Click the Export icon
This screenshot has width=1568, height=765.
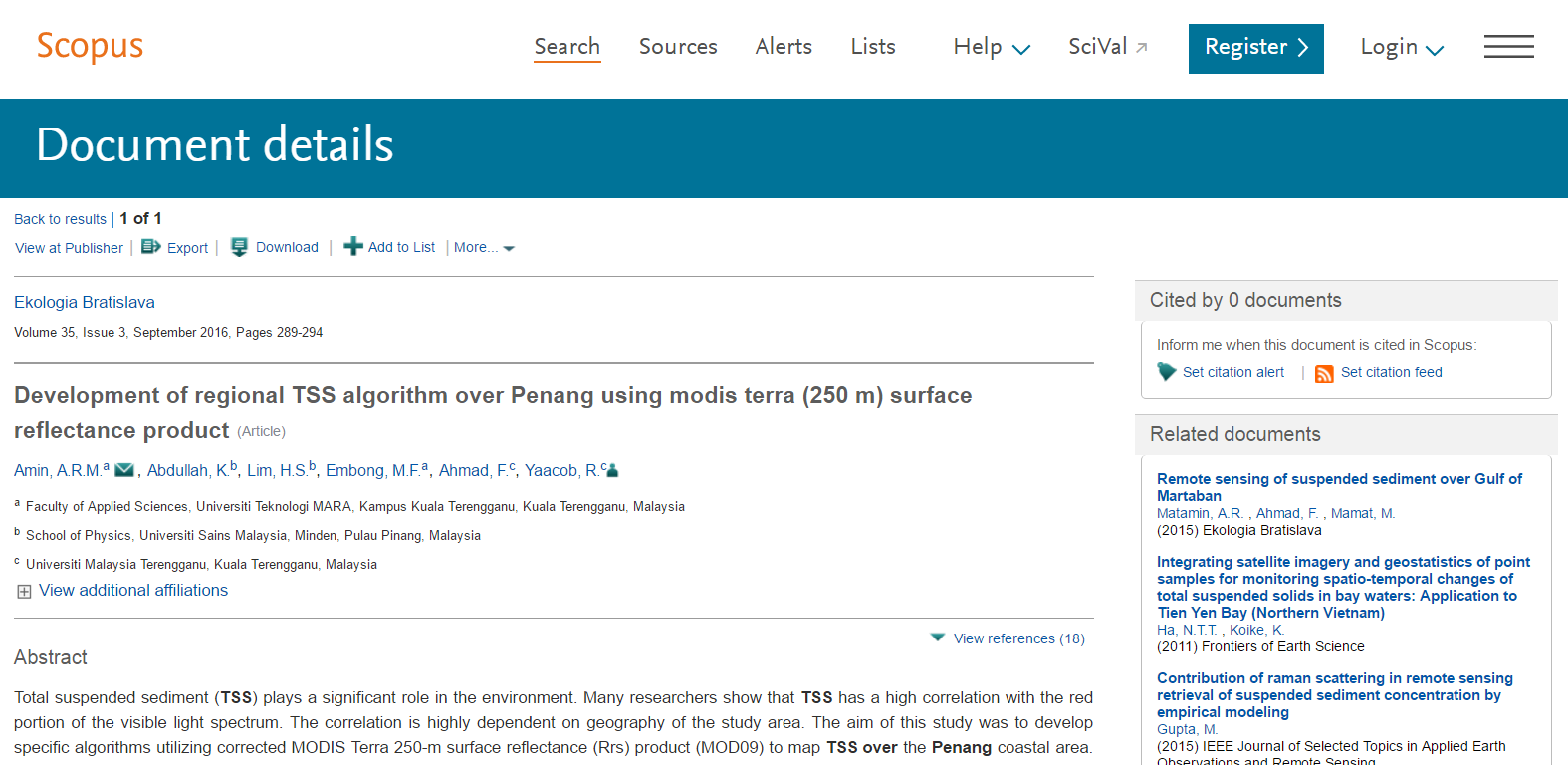coord(151,247)
